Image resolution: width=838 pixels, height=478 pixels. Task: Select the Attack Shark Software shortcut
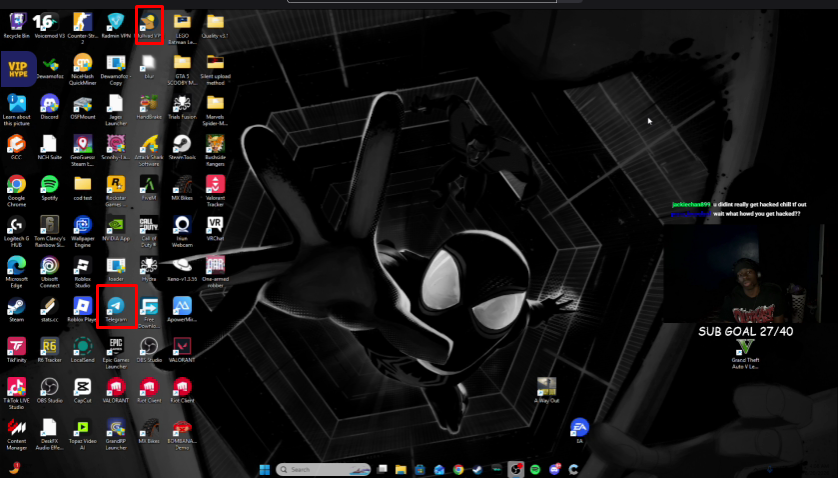[149, 150]
